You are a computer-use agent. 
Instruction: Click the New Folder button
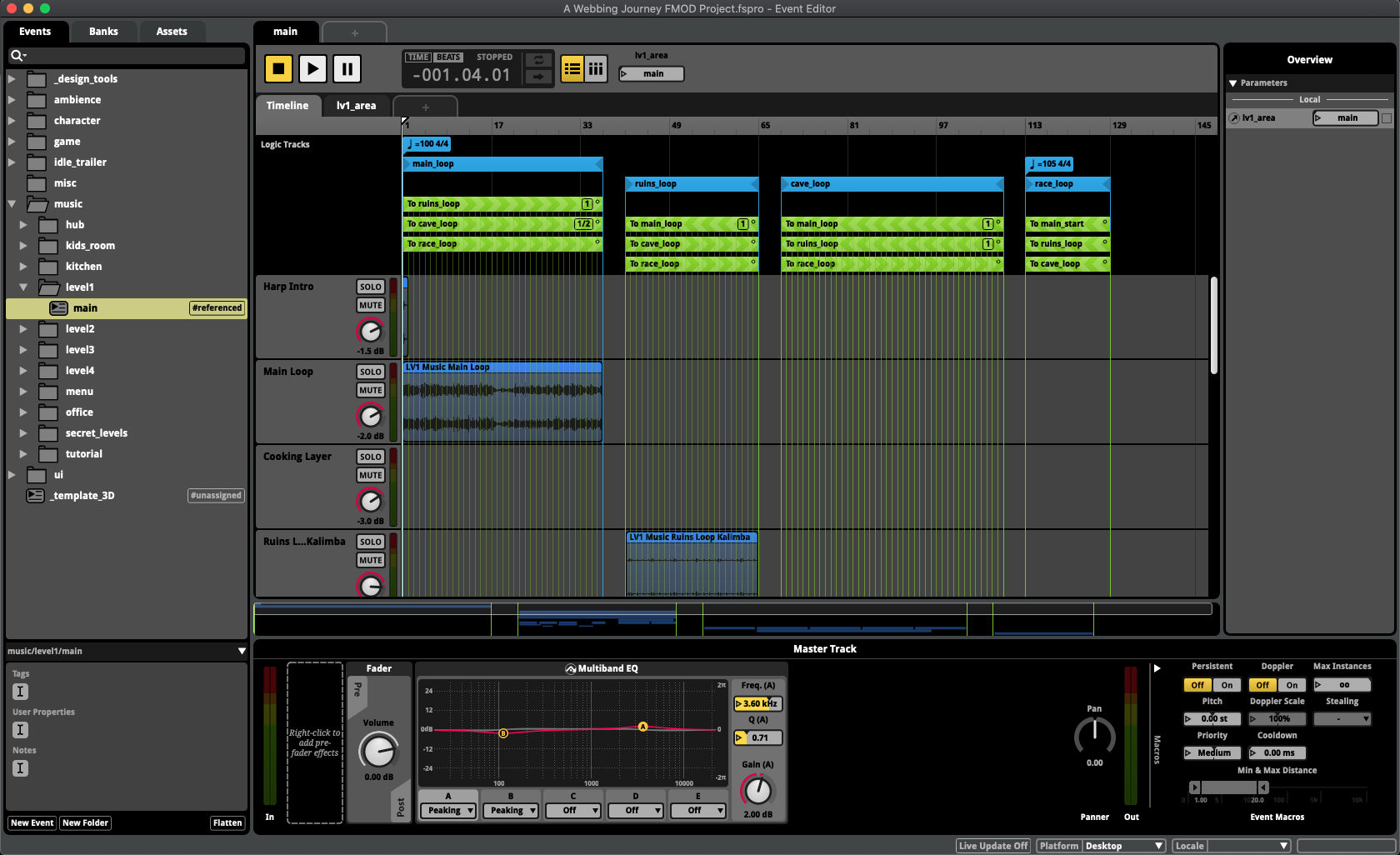coord(85,823)
